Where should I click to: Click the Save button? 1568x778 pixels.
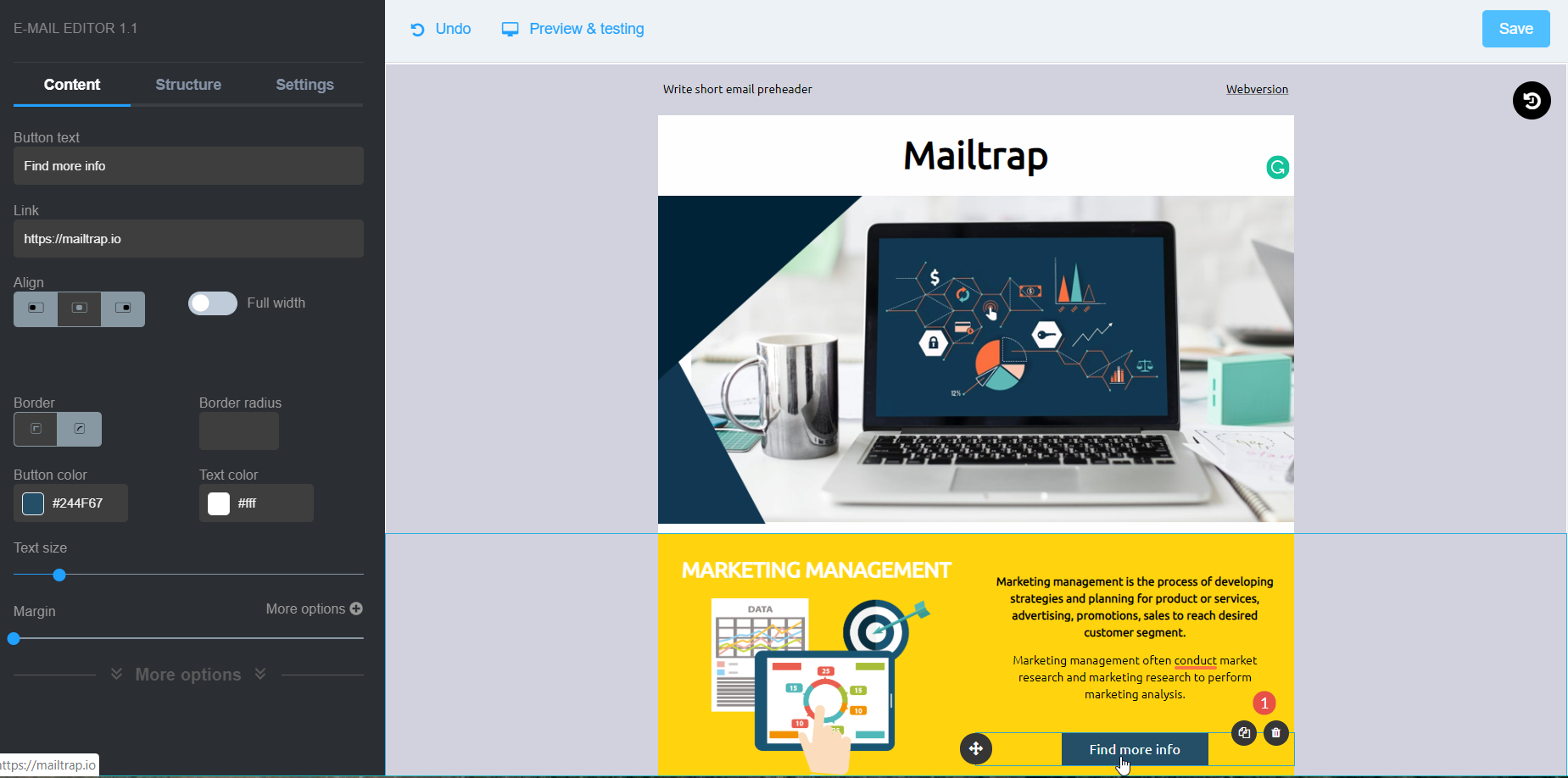[x=1515, y=29]
